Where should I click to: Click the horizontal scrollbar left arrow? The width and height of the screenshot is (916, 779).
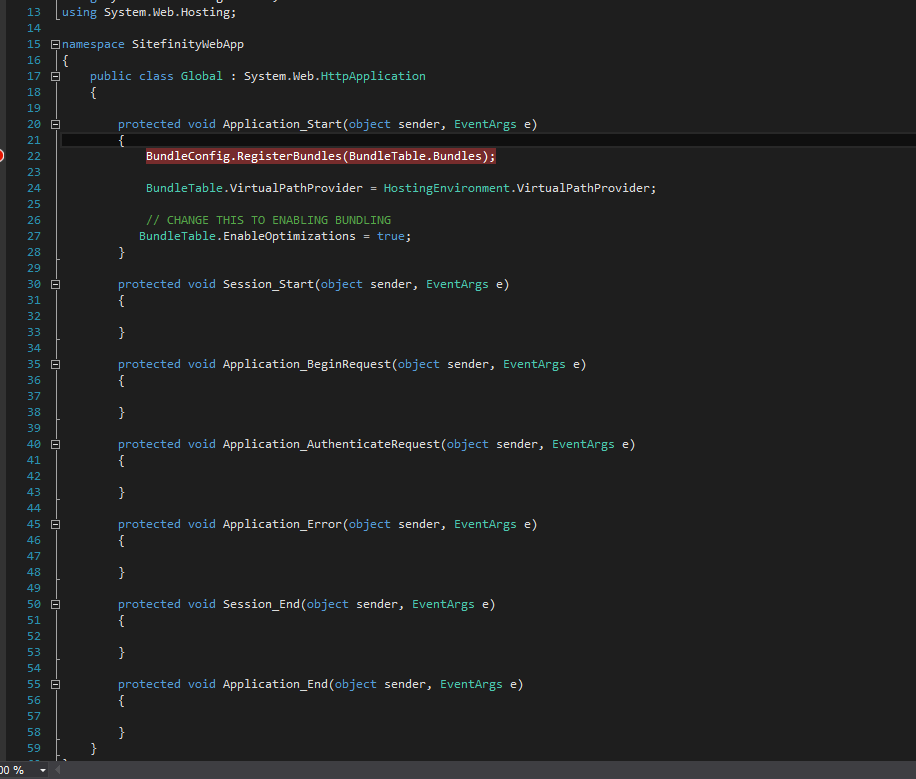tap(57, 771)
